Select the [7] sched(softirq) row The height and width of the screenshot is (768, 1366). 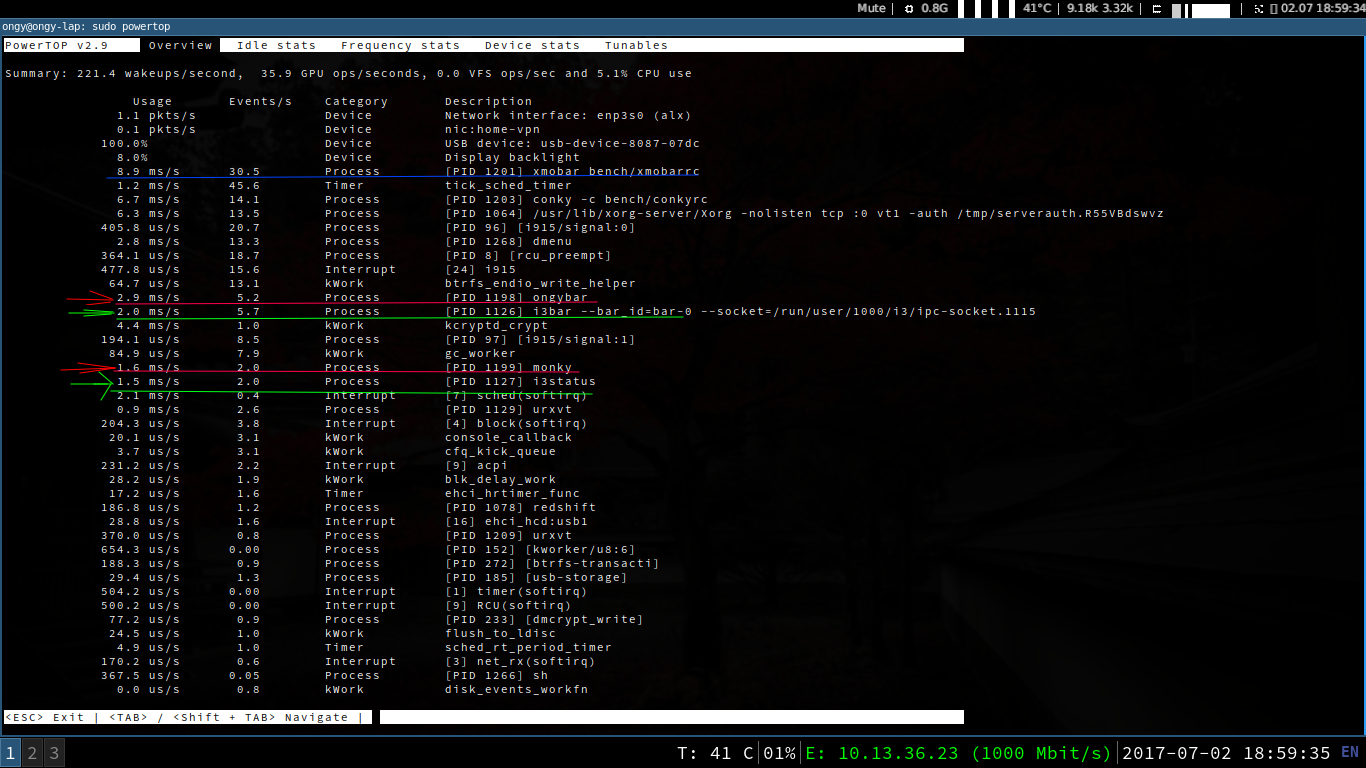(352, 395)
